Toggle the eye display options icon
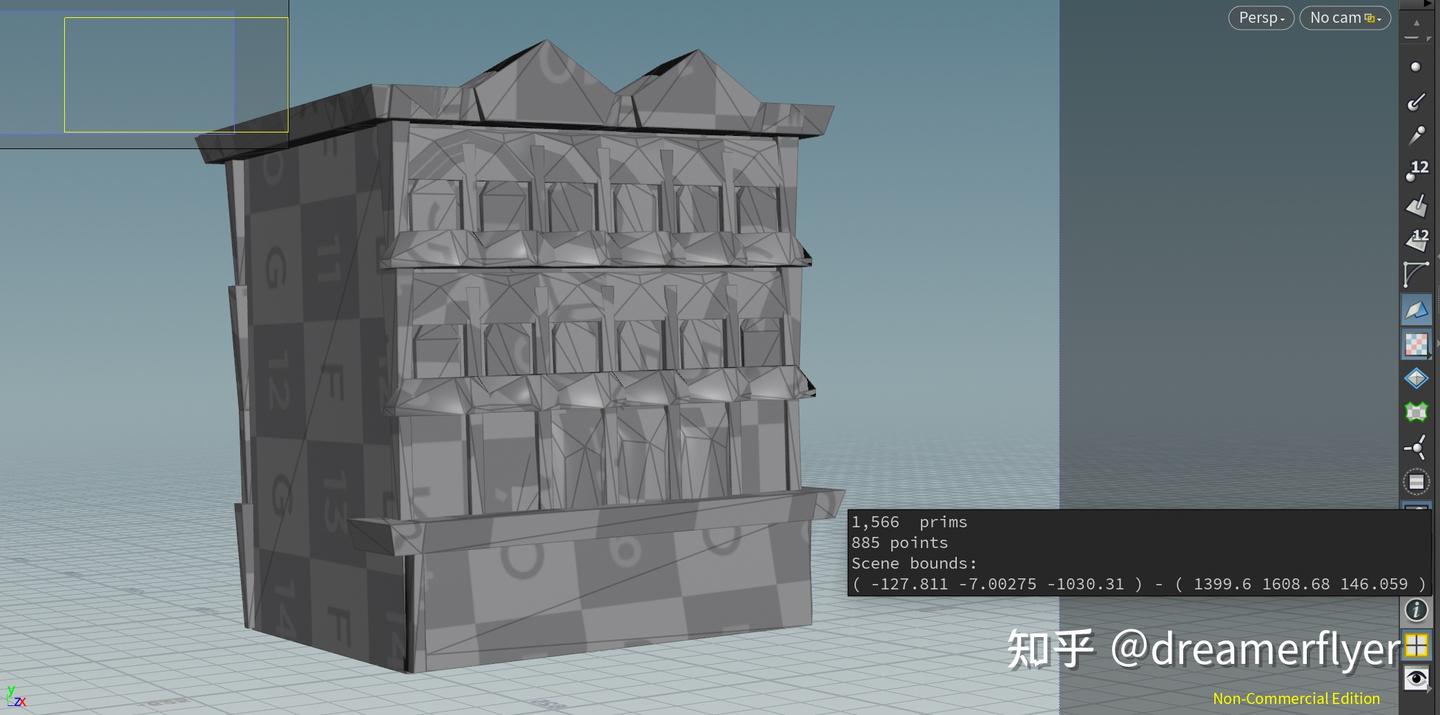The image size is (1440, 715). point(1416,678)
